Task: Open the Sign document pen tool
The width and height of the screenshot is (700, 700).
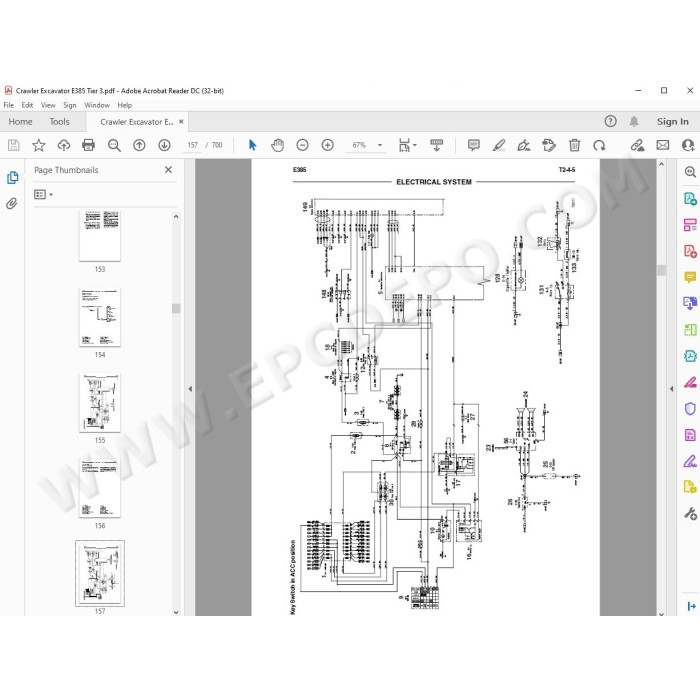Action: pos(524,145)
